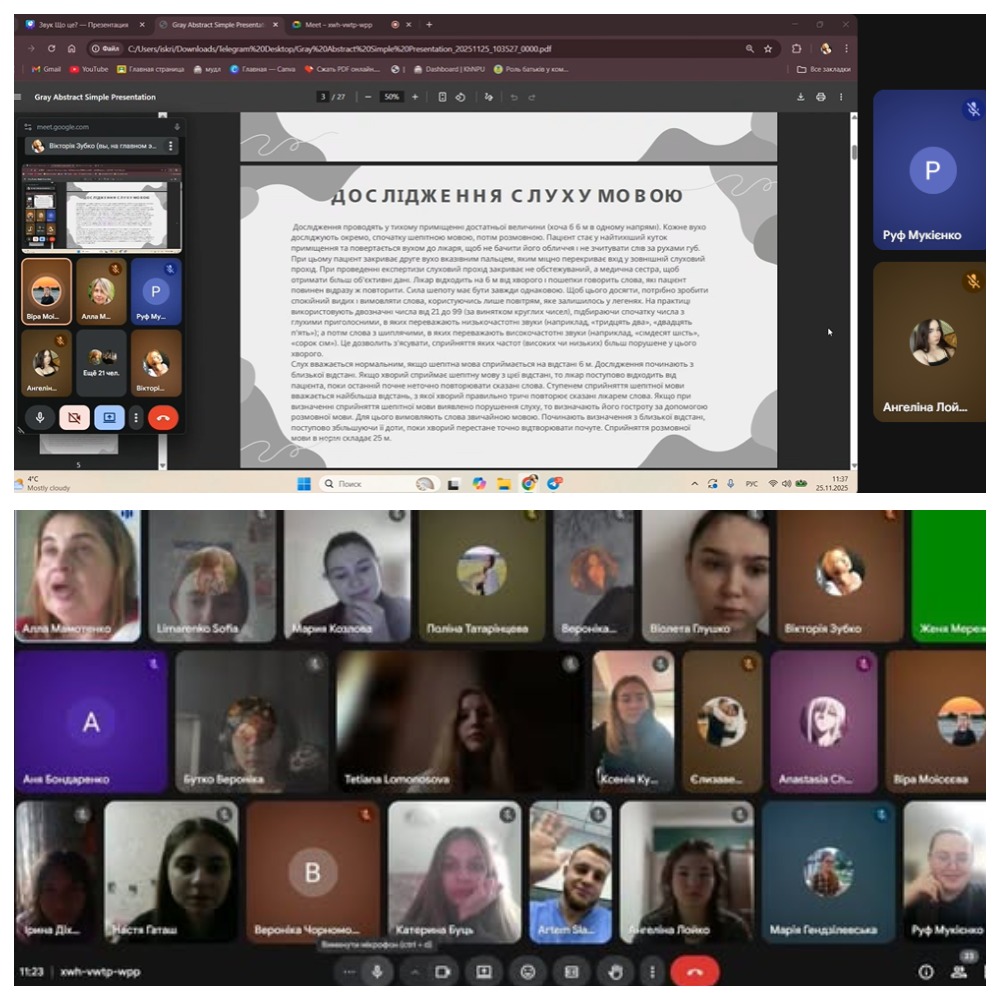This screenshot has width=1000, height=1000.
Task: Toggle the microphone in bottom Meet bar
Action: click(x=377, y=971)
